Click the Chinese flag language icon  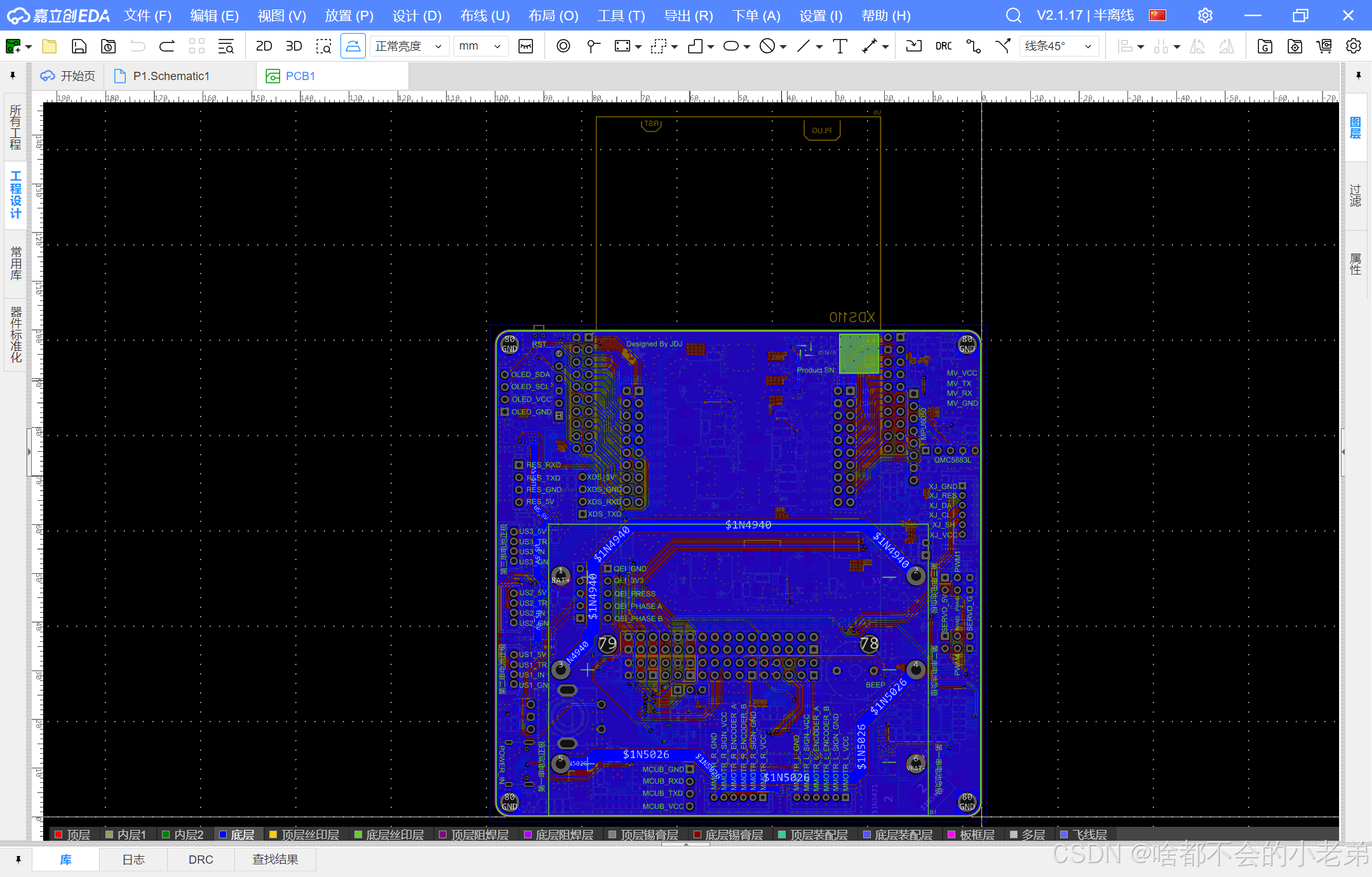[1157, 15]
